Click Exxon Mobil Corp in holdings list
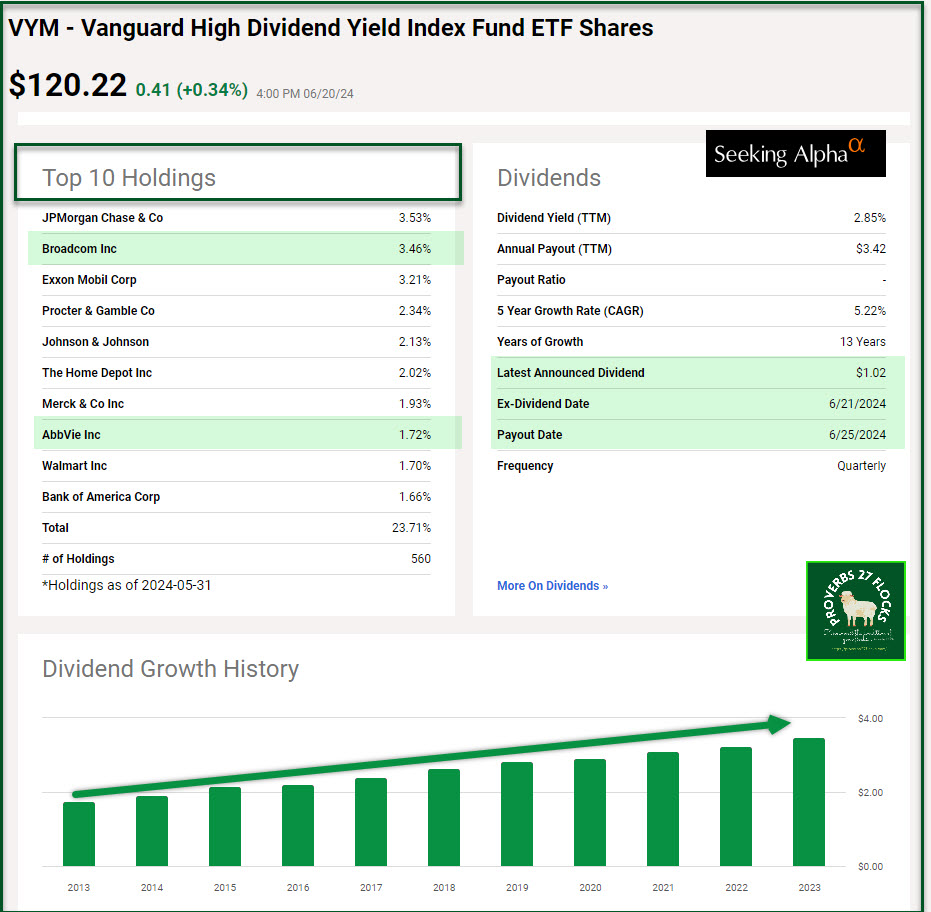This screenshot has width=931, height=912. pyautogui.click(x=89, y=280)
